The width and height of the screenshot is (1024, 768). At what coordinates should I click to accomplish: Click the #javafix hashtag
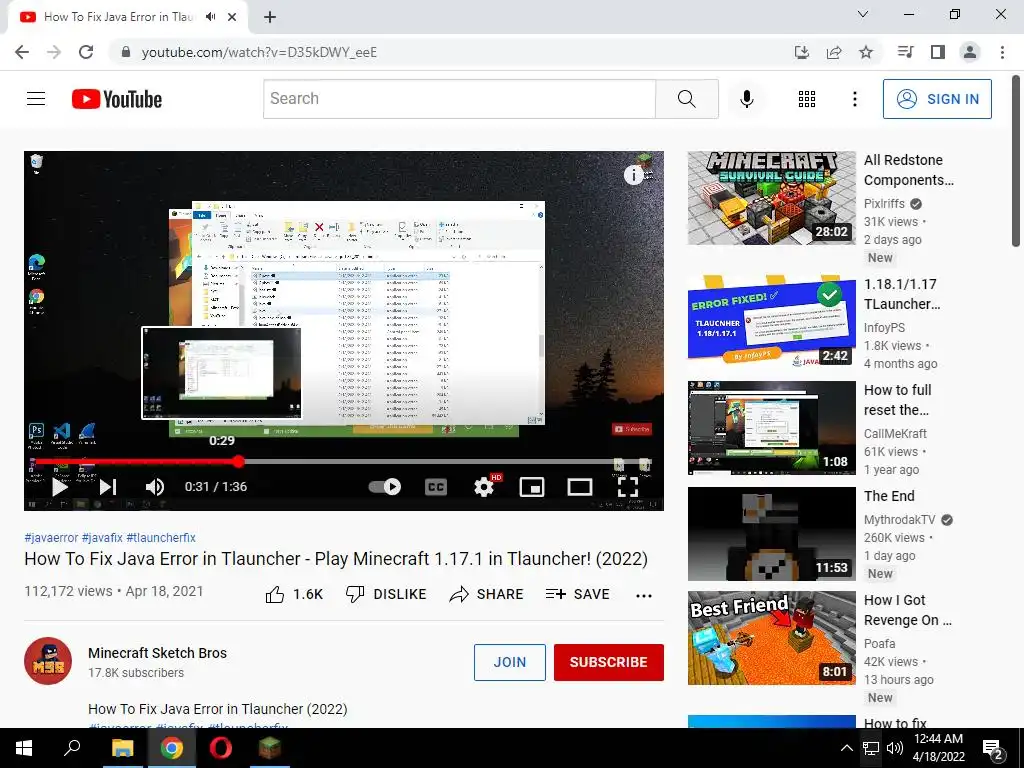(x=102, y=537)
